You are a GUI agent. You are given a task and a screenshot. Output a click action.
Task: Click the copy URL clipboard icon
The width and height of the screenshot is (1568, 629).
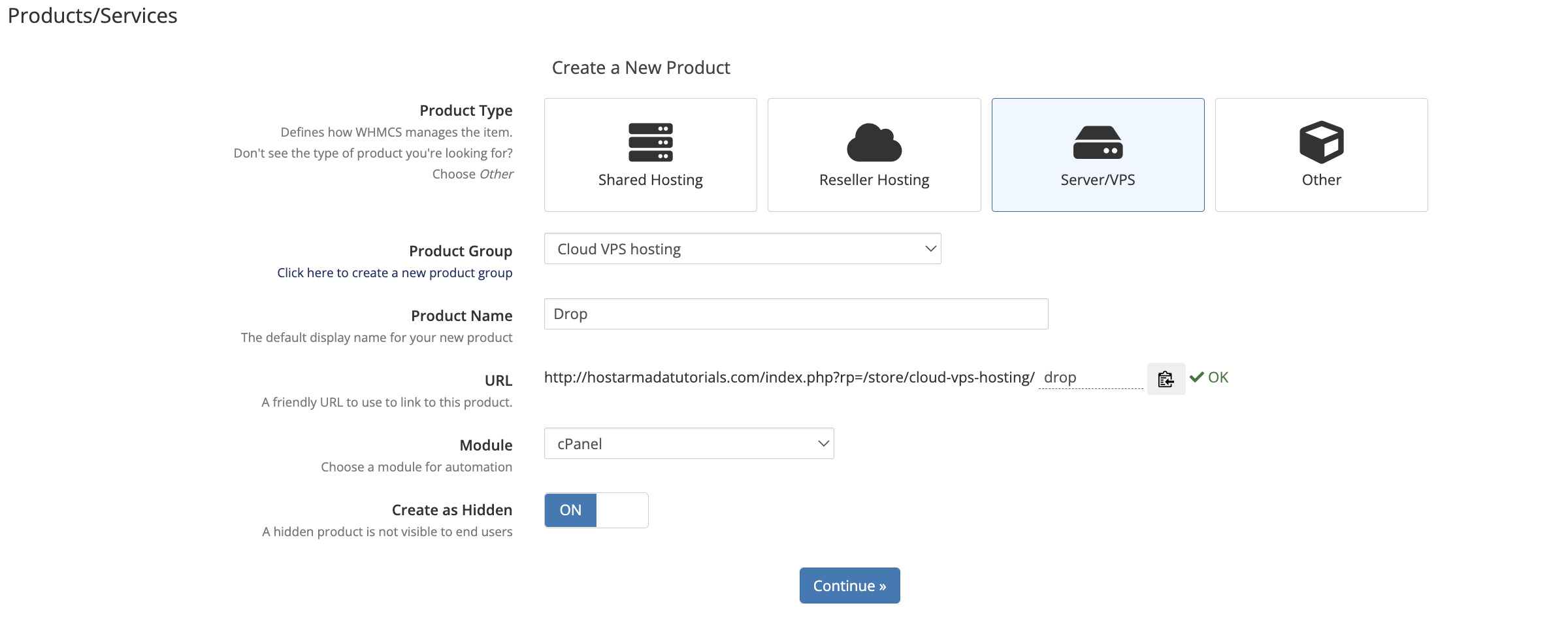tap(1166, 379)
